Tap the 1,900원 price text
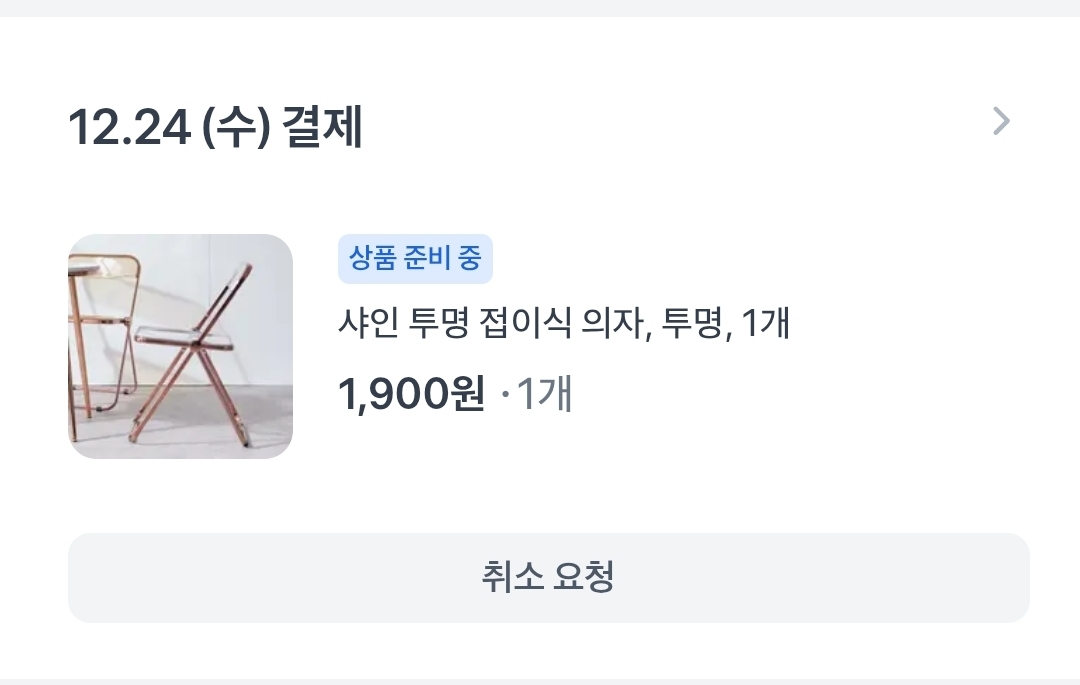The image size is (1080, 685). coord(411,394)
